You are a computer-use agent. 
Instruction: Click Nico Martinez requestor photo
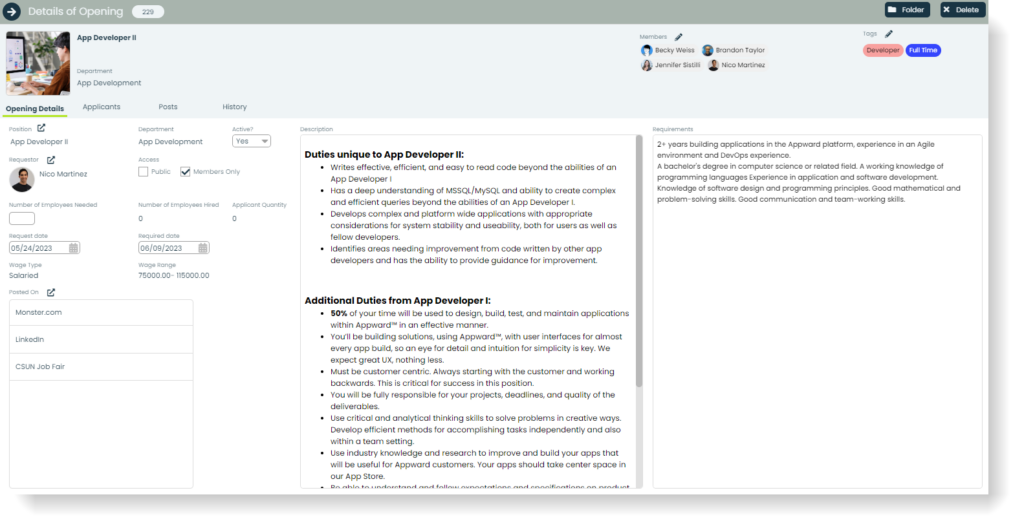22,179
